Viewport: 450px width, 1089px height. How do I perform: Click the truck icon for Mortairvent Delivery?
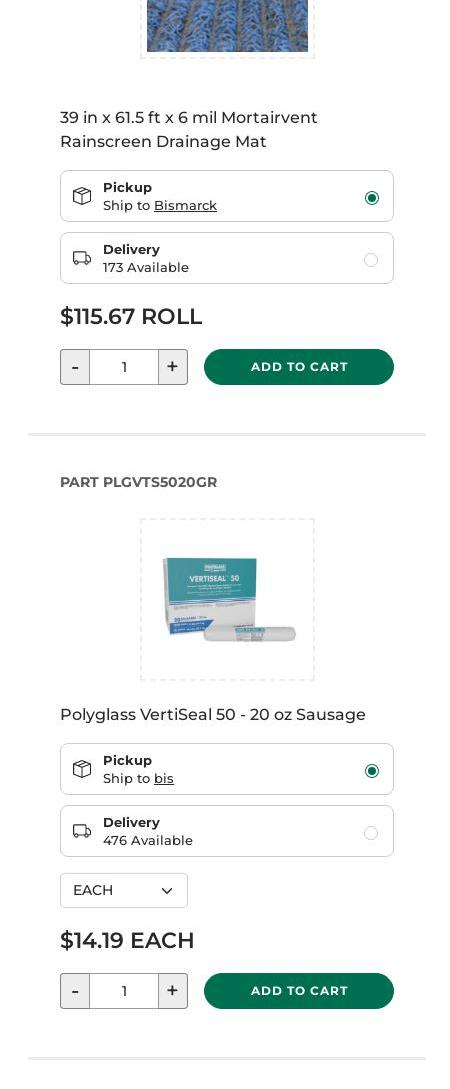point(82,258)
